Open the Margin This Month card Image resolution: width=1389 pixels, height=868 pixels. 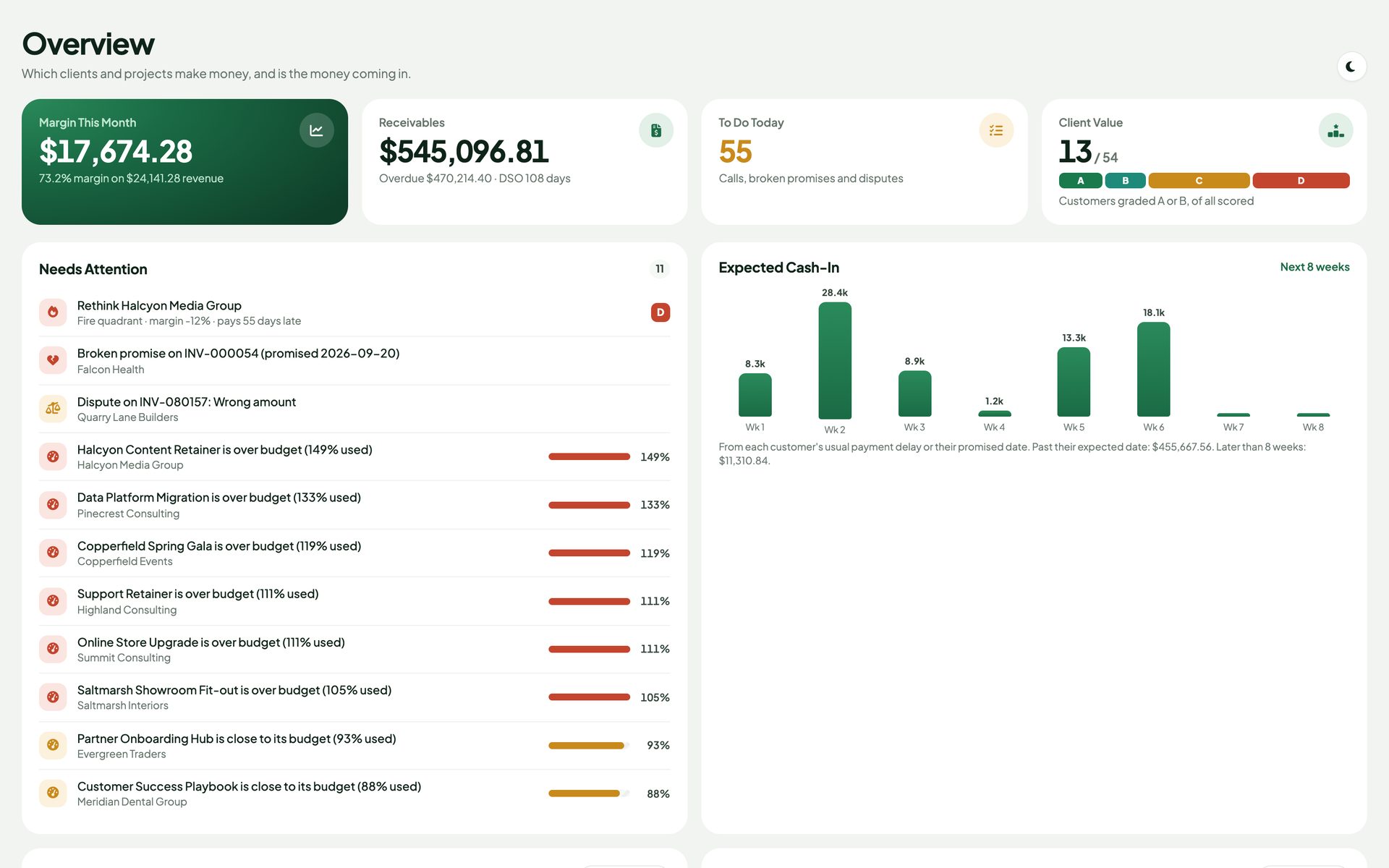[x=184, y=162]
